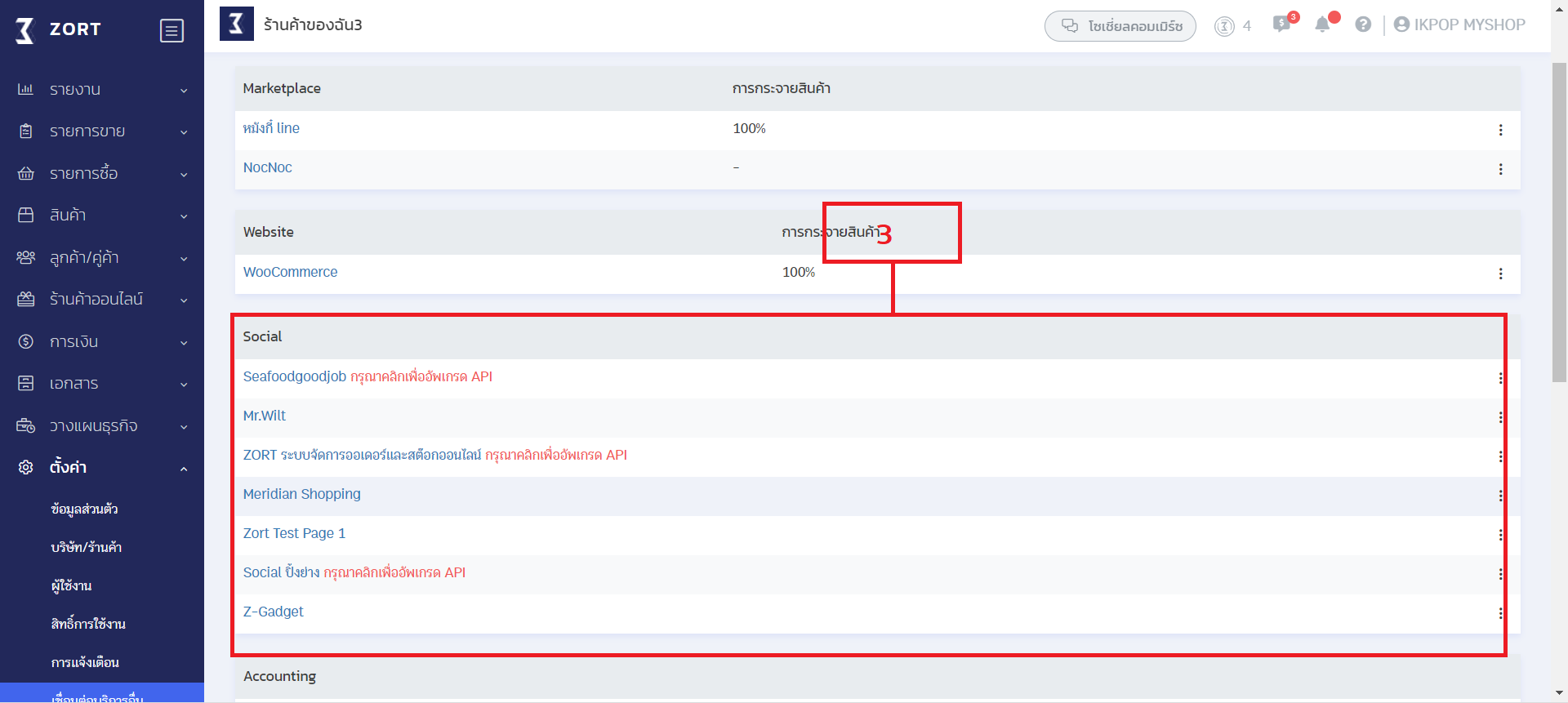Open ผู้ใช้งาน settings submenu
1568x703 pixels.
71,585
